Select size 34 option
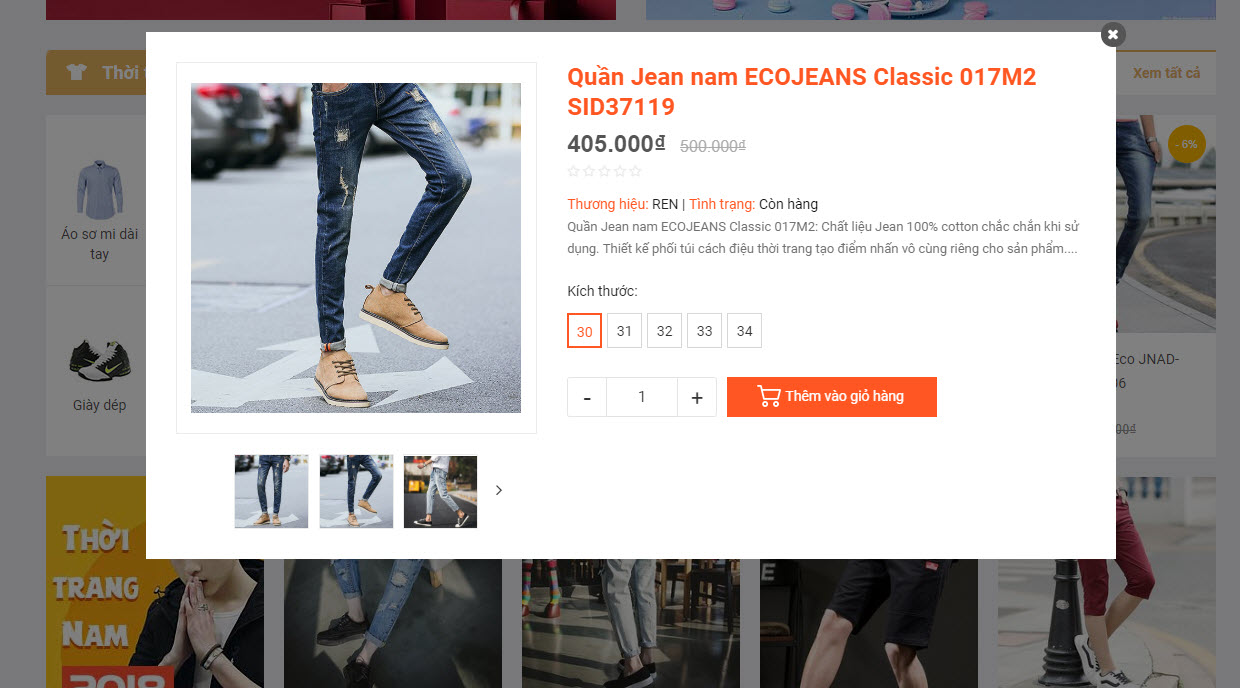The image size is (1240, 688). 744,331
